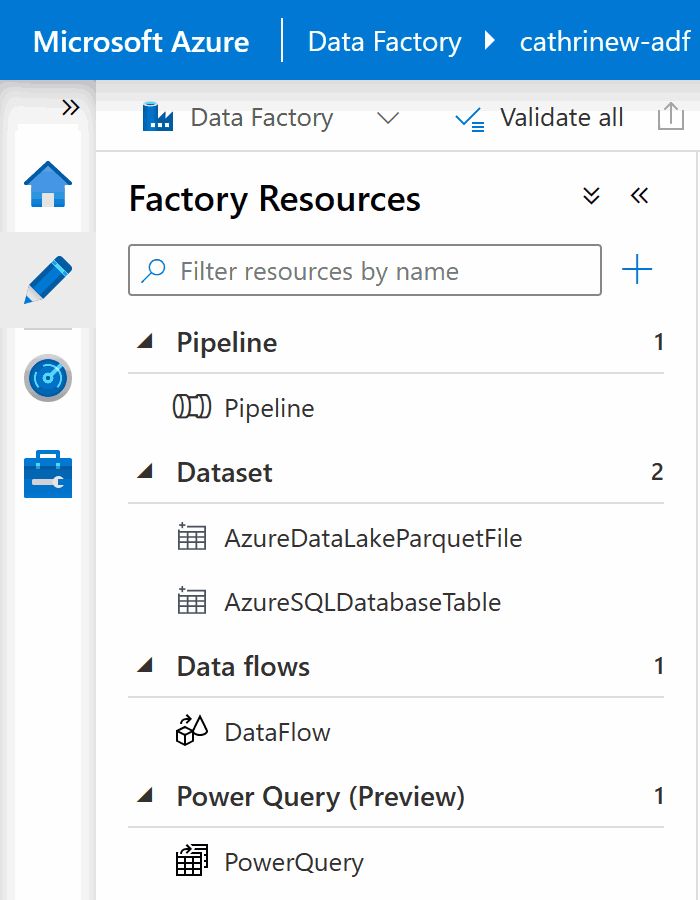Click the publish upload icon

(669, 118)
